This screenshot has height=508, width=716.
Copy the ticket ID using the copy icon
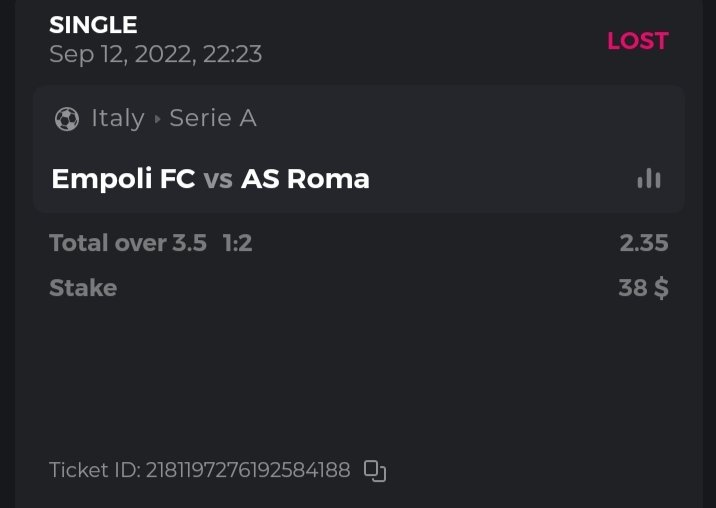(x=375, y=470)
